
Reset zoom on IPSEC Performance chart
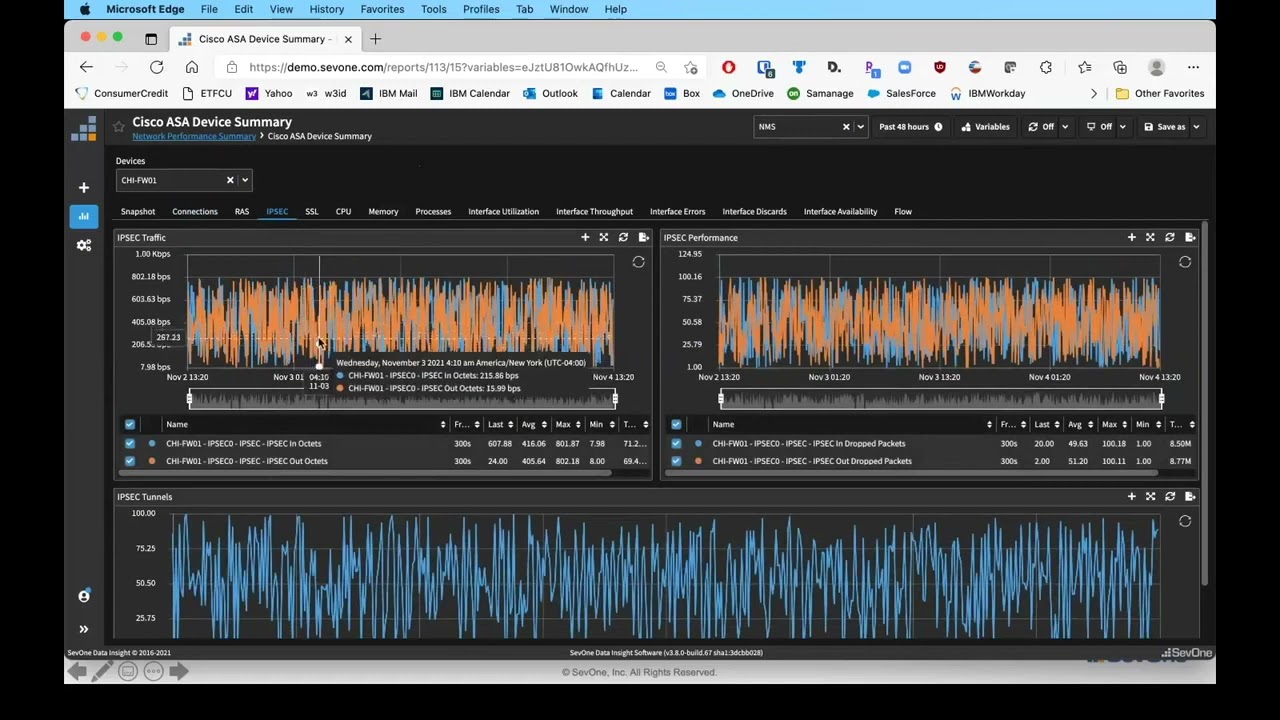pos(1185,262)
